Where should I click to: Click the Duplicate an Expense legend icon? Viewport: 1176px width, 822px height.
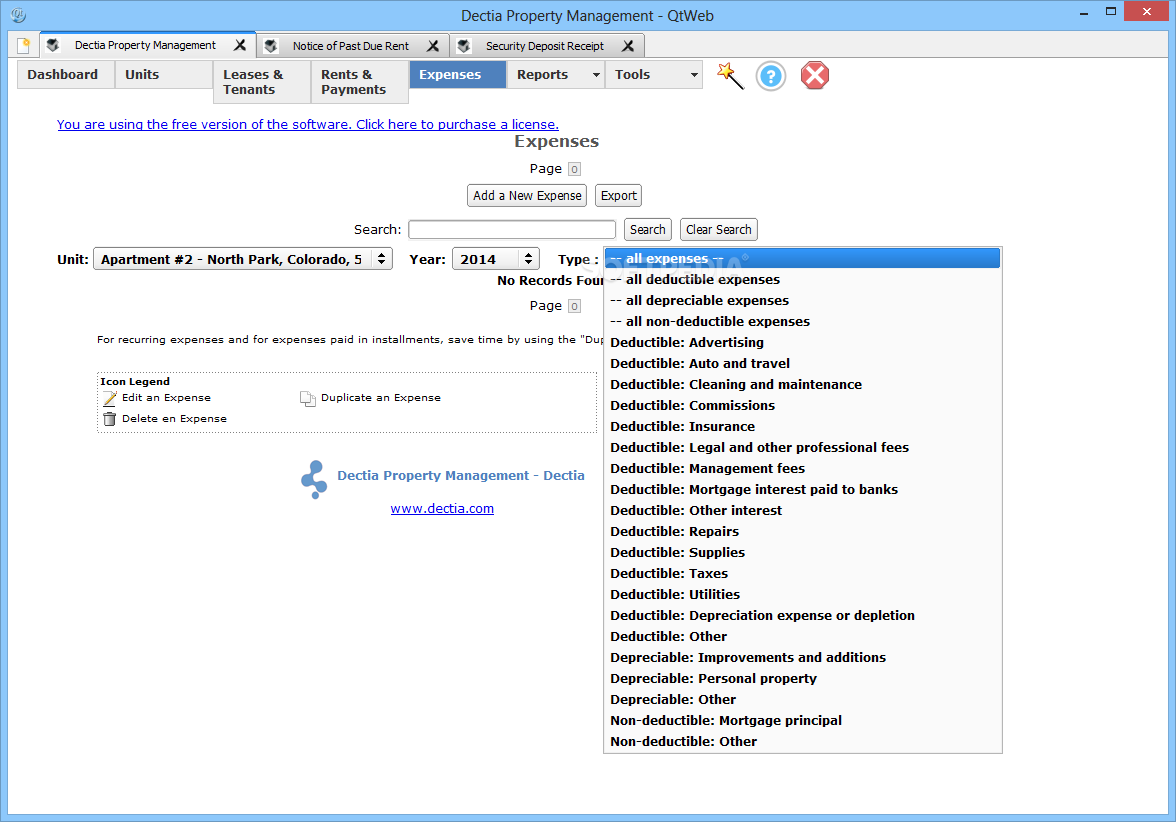(308, 398)
